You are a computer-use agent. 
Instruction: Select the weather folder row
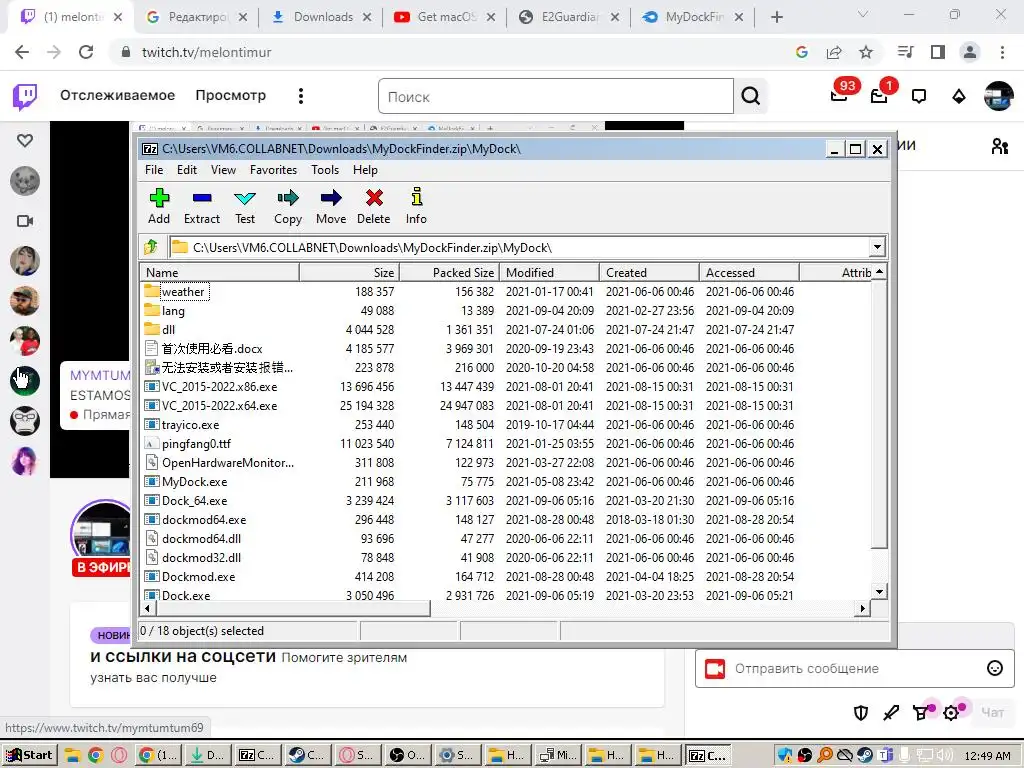506,291
